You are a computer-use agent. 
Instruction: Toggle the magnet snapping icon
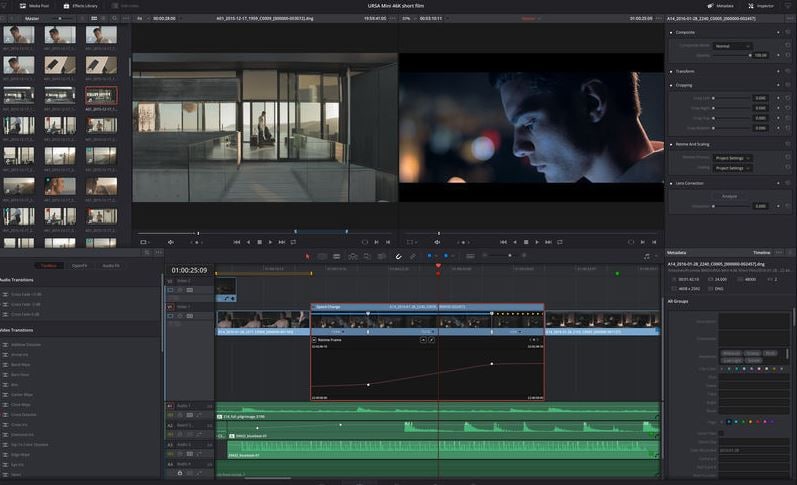pyautogui.click(x=398, y=256)
